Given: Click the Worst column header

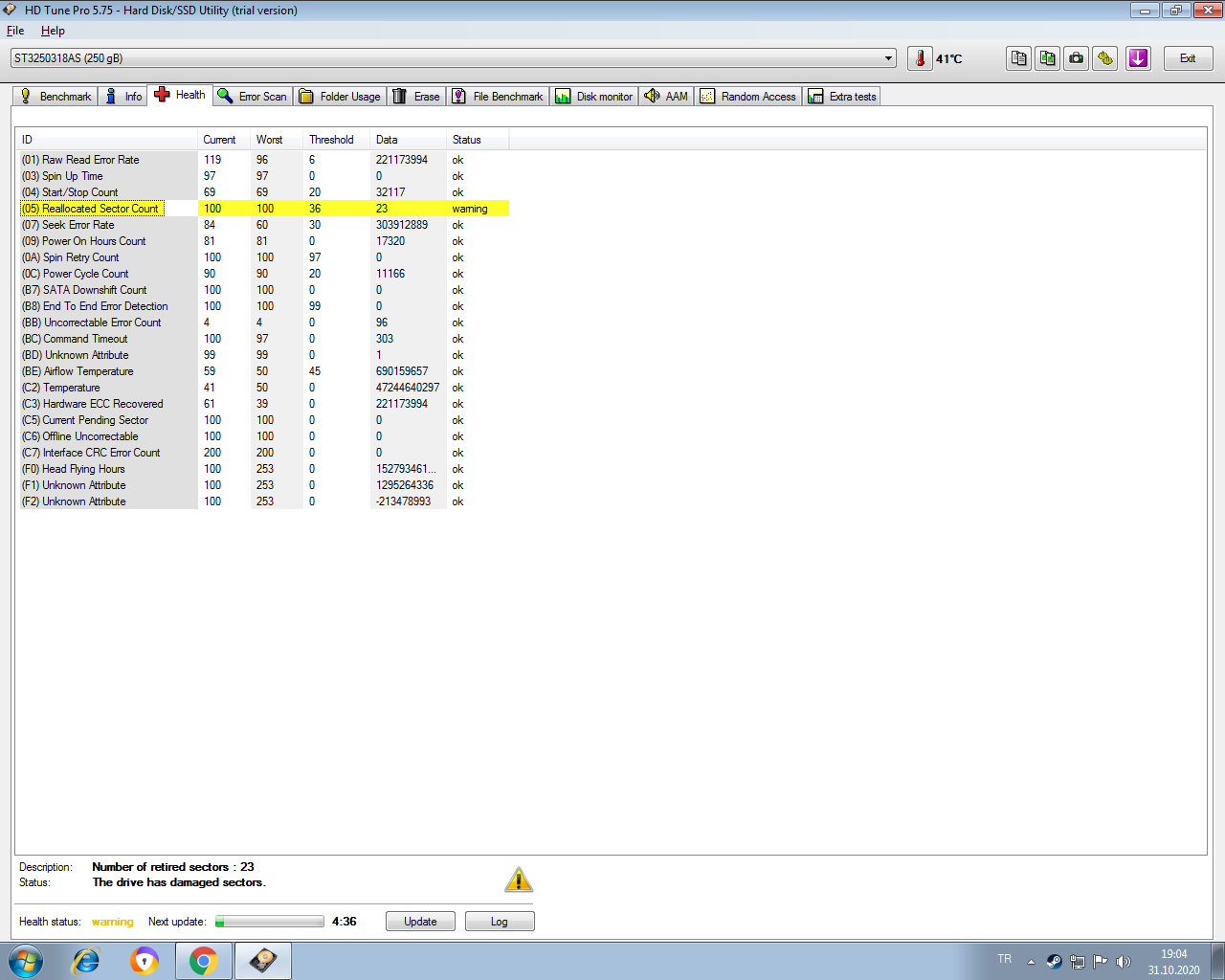Looking at the screenshot, I should [277, 140].
